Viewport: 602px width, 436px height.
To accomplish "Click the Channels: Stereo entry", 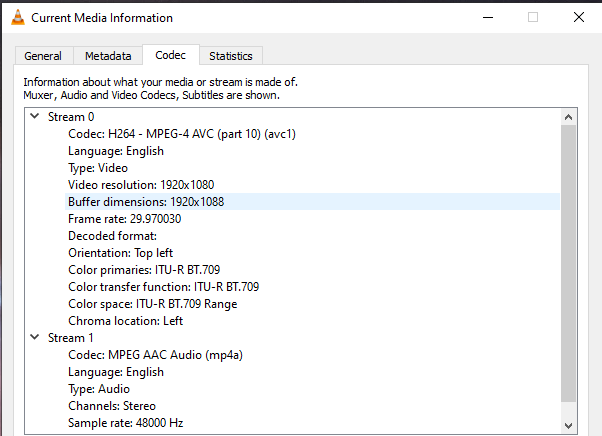I will pyautogui.click(x=112, y=406).
